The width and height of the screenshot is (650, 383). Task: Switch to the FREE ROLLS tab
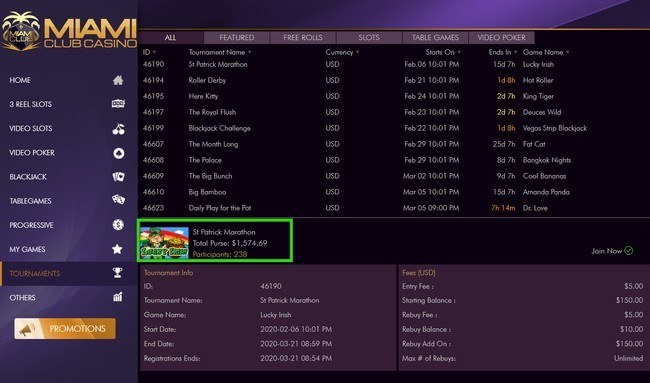click(x=303, y=37)
